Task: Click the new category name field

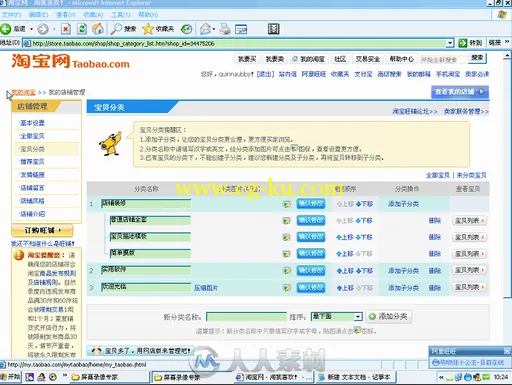Action: point(246,316)
